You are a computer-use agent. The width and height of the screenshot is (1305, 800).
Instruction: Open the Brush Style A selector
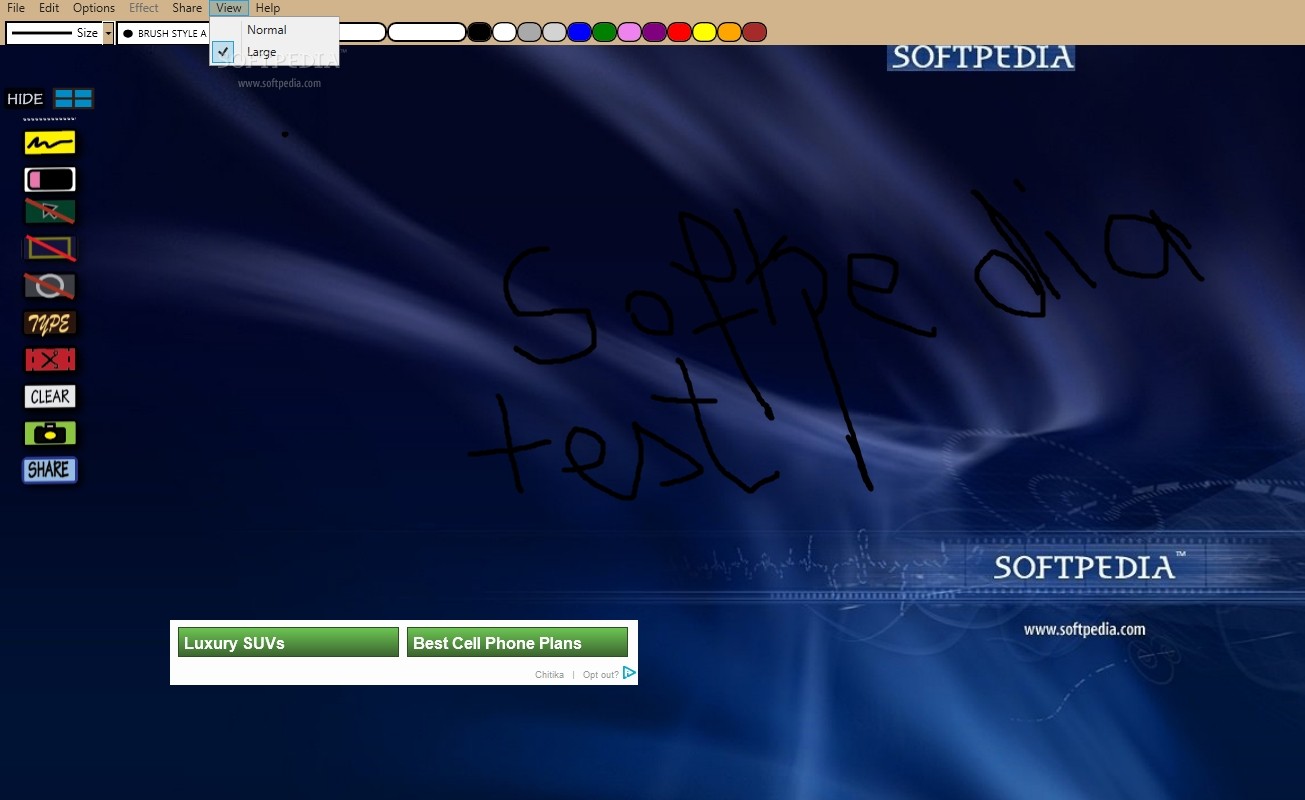click(163, 33)
